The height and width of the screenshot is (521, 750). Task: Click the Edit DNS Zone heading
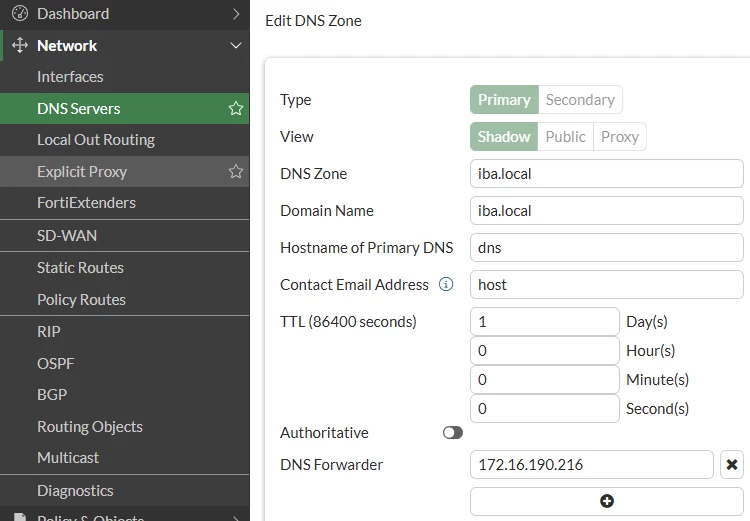coord(313,21)
